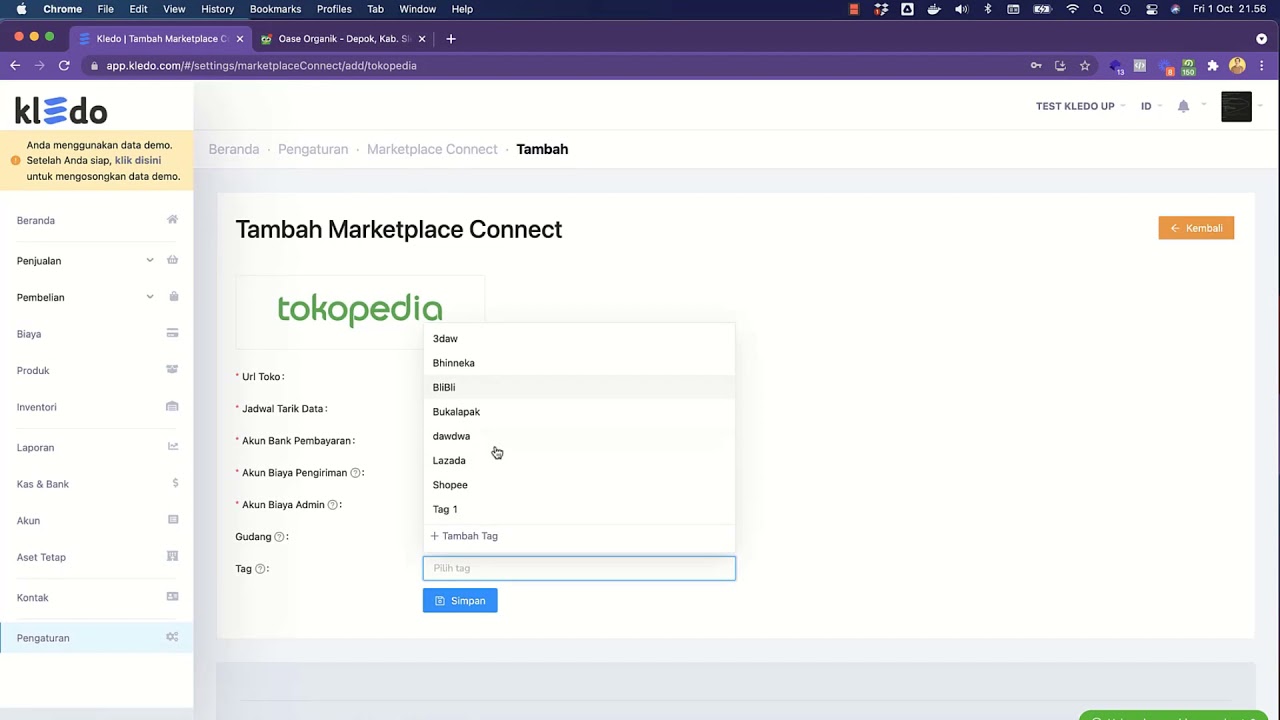Click the browser back arrow

(15, 66)
